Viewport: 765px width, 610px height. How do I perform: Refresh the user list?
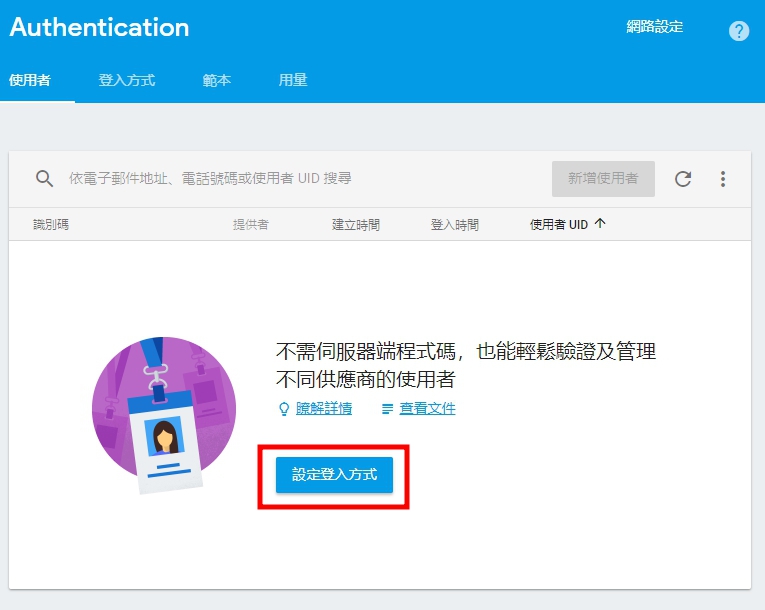click(683, 179)
